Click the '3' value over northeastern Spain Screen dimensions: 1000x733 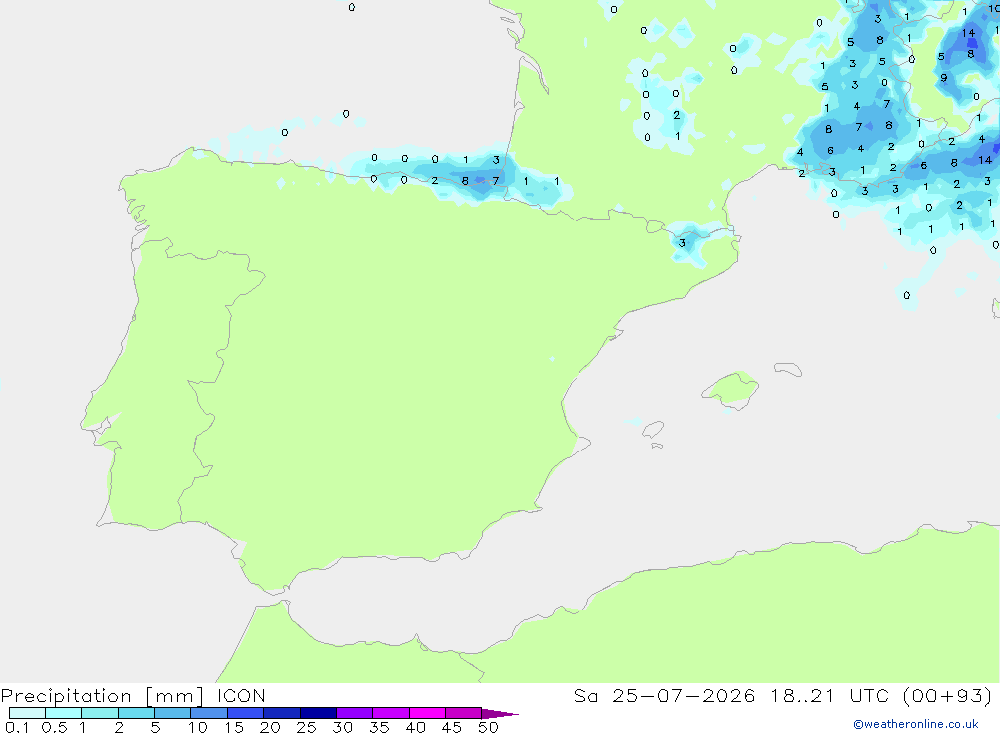pos(682,243)
